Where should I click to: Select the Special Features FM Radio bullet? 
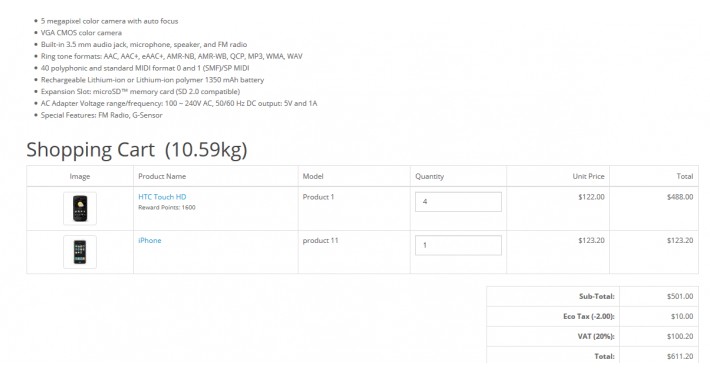pos(101,115)
